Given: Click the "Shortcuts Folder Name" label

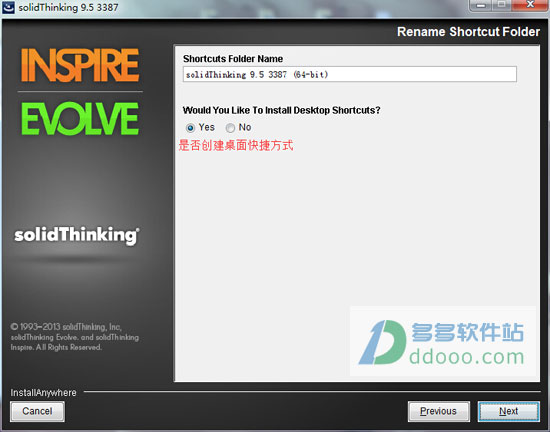Looking at the screenshot, I should pyautogui.click(x=233, y=59).
